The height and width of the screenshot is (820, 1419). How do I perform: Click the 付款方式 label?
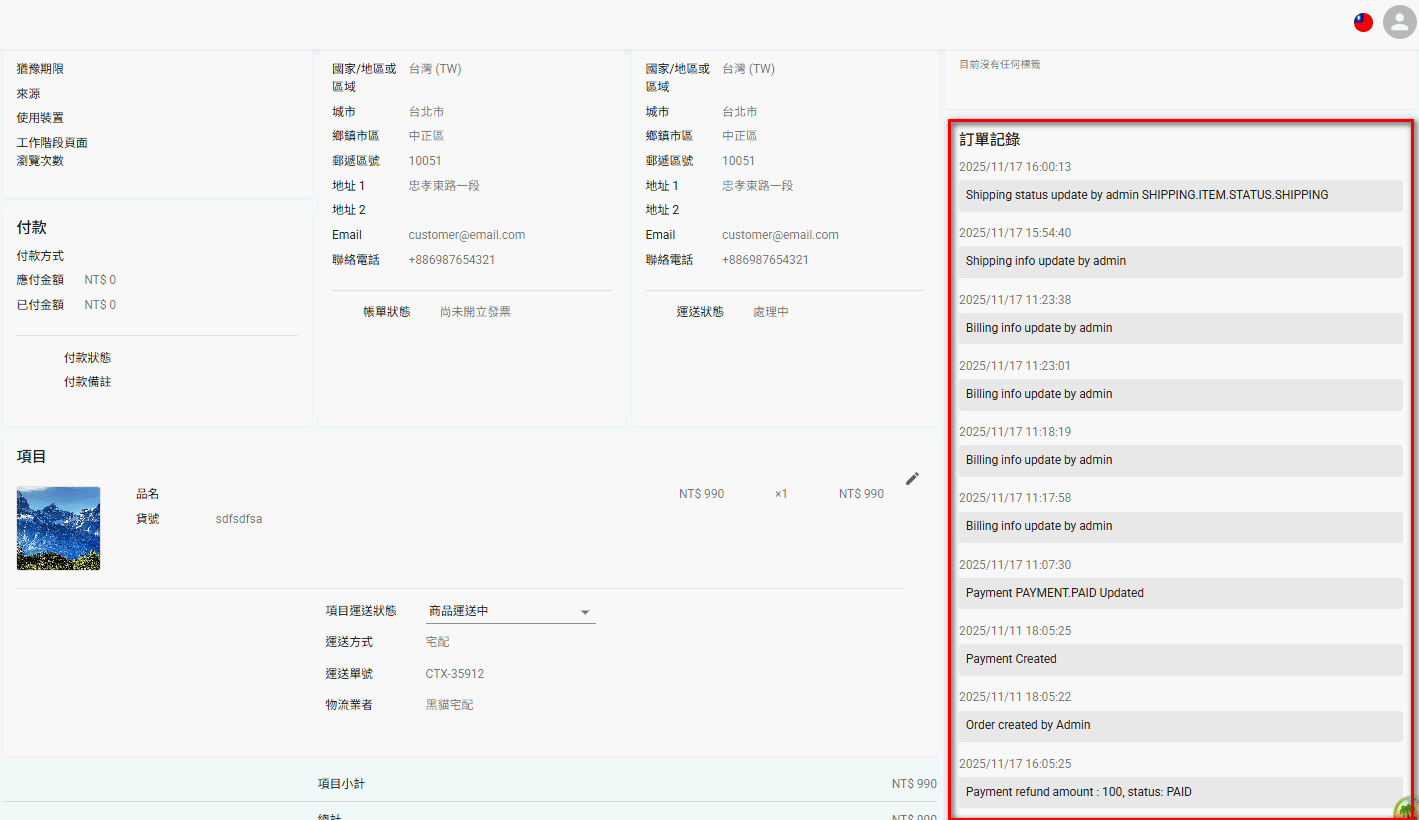40,256
